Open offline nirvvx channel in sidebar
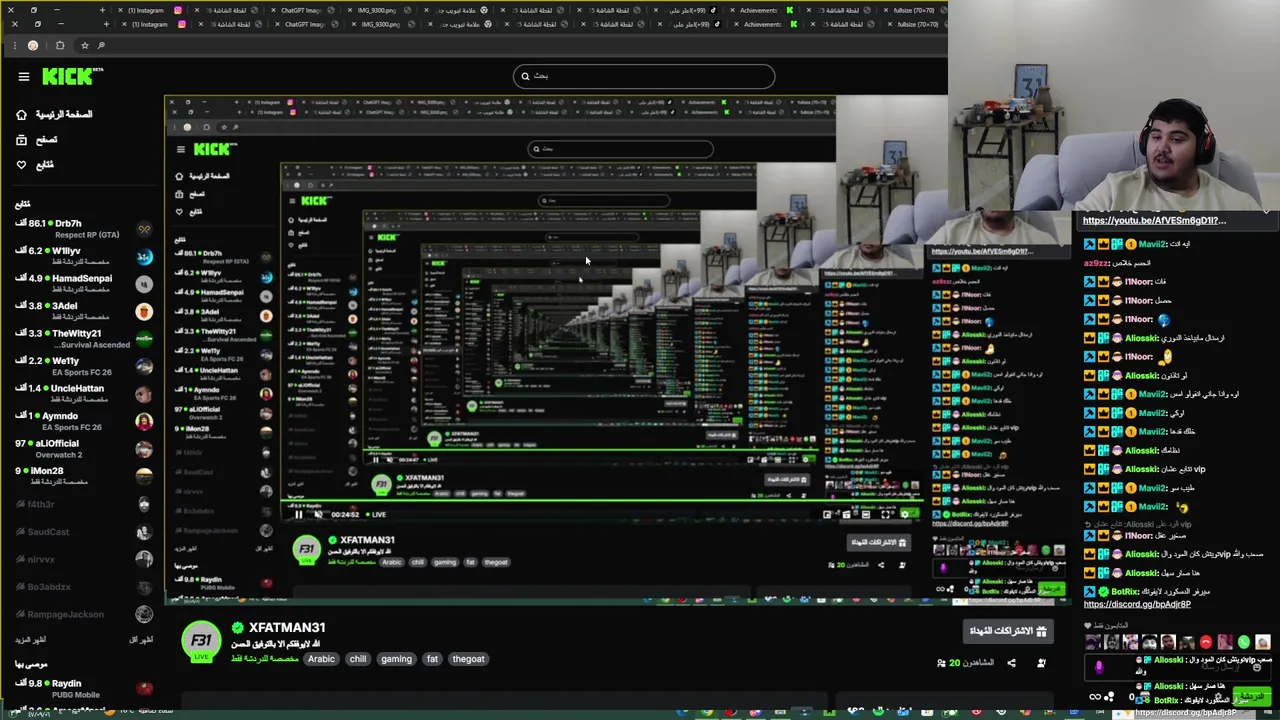This screenshot has height=720, width=1280. [84, 560]
